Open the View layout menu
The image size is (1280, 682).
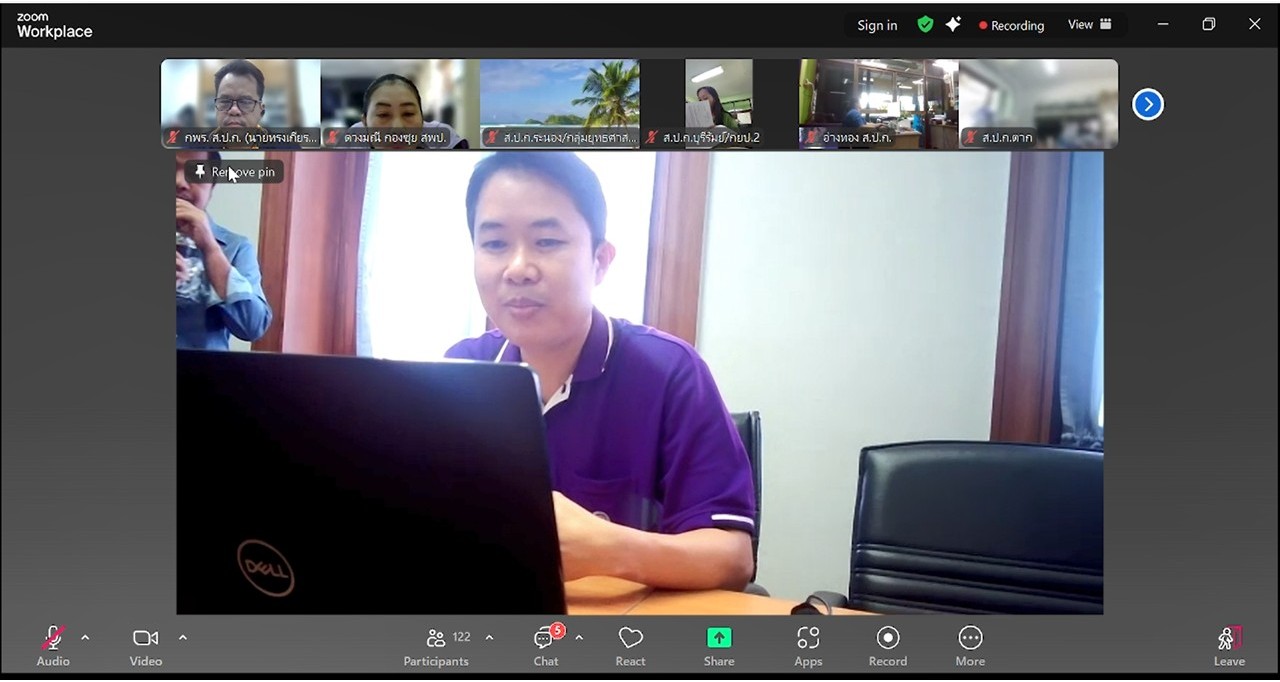point(1089,25)
